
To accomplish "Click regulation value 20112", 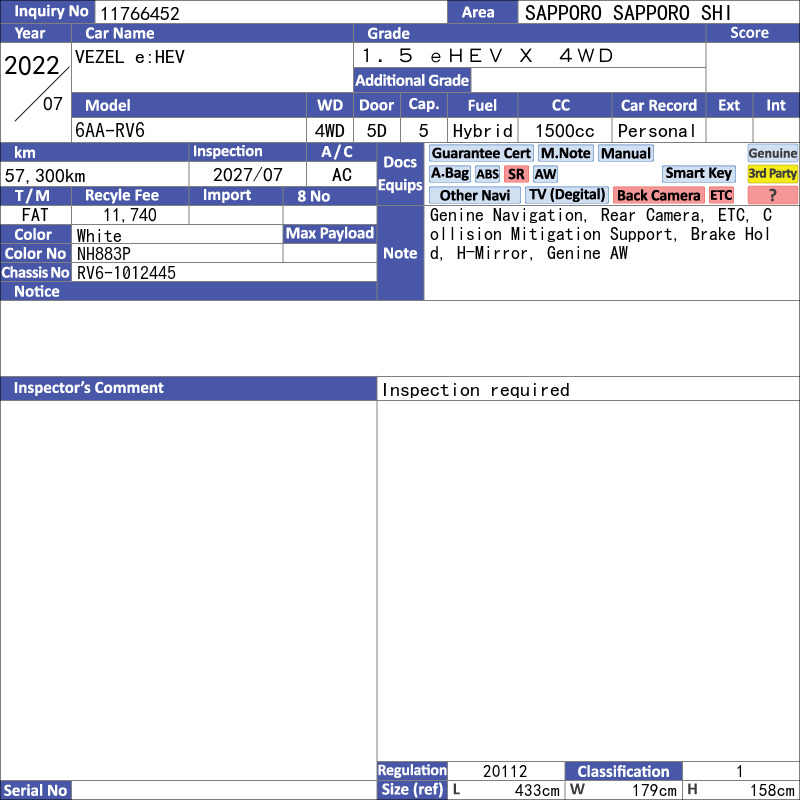I will (505, 771).
